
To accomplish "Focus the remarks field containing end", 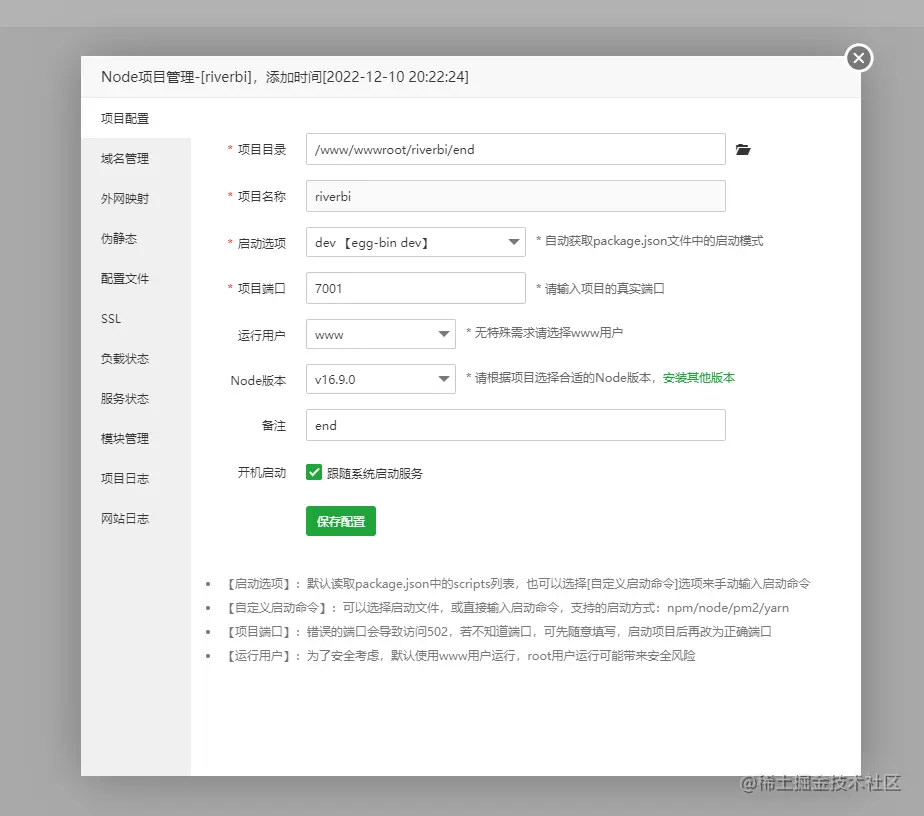I will point(516,425).
